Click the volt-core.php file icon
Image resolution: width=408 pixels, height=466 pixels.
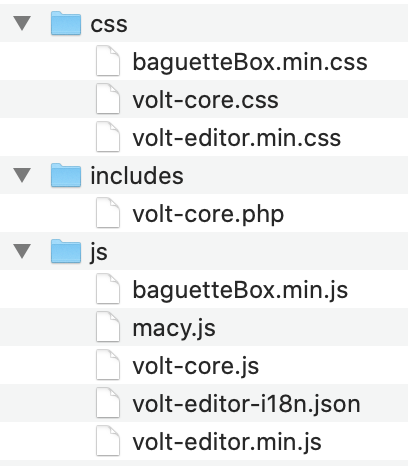pyautogui.click(x=108, y=213)
